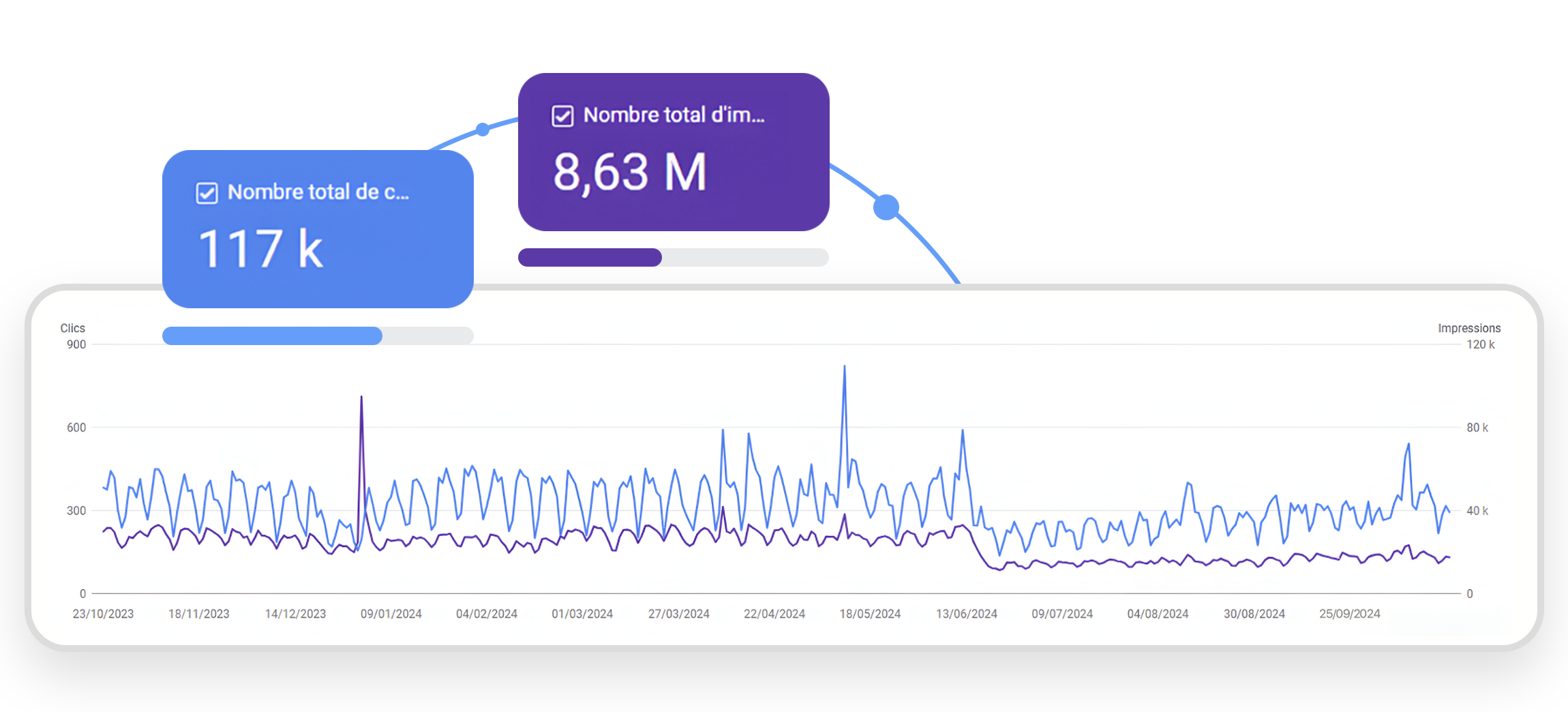This screenshot has height=712, width=1568.
Task: Click the 18/11/2023 date label
Action: point(199,614)
